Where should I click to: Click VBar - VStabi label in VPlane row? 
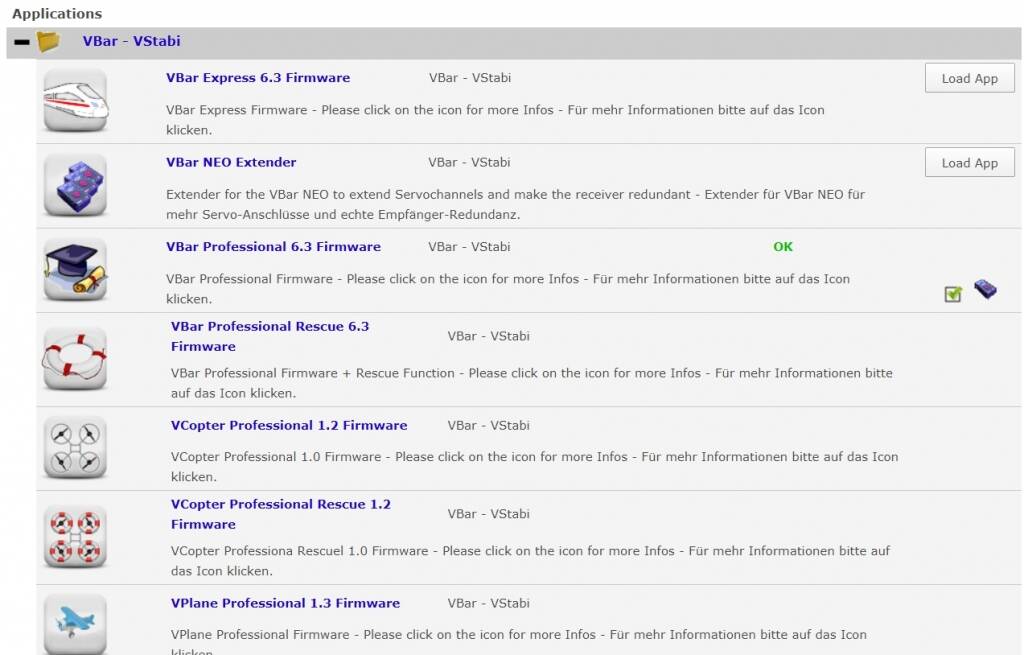click(x=488, y=603)
